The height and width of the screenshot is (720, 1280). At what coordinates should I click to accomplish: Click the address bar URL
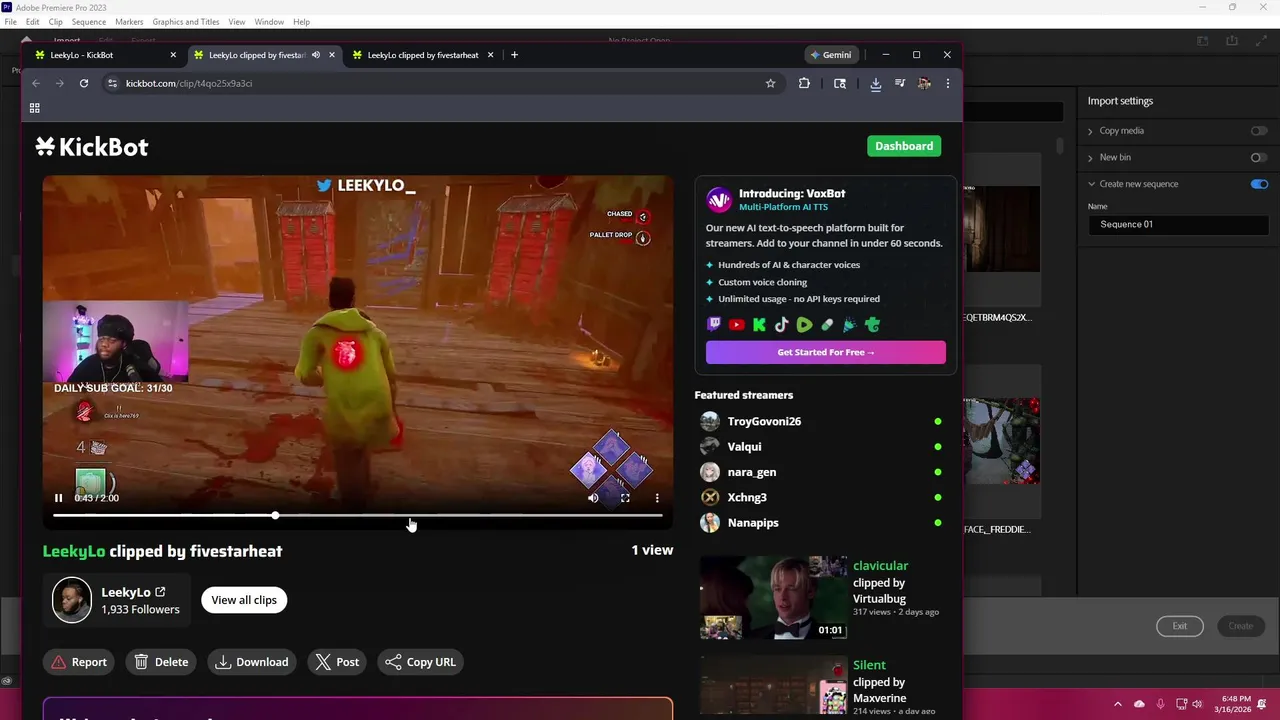click(189, 83)
